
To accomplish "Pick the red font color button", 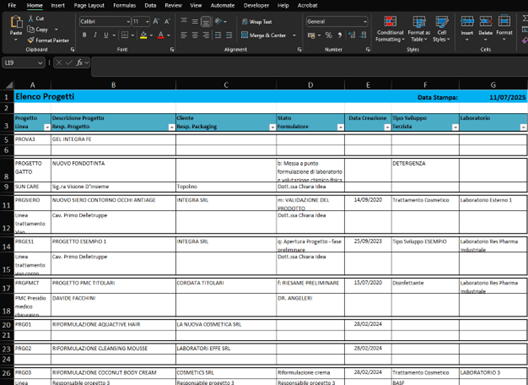I will click(161, 35).
